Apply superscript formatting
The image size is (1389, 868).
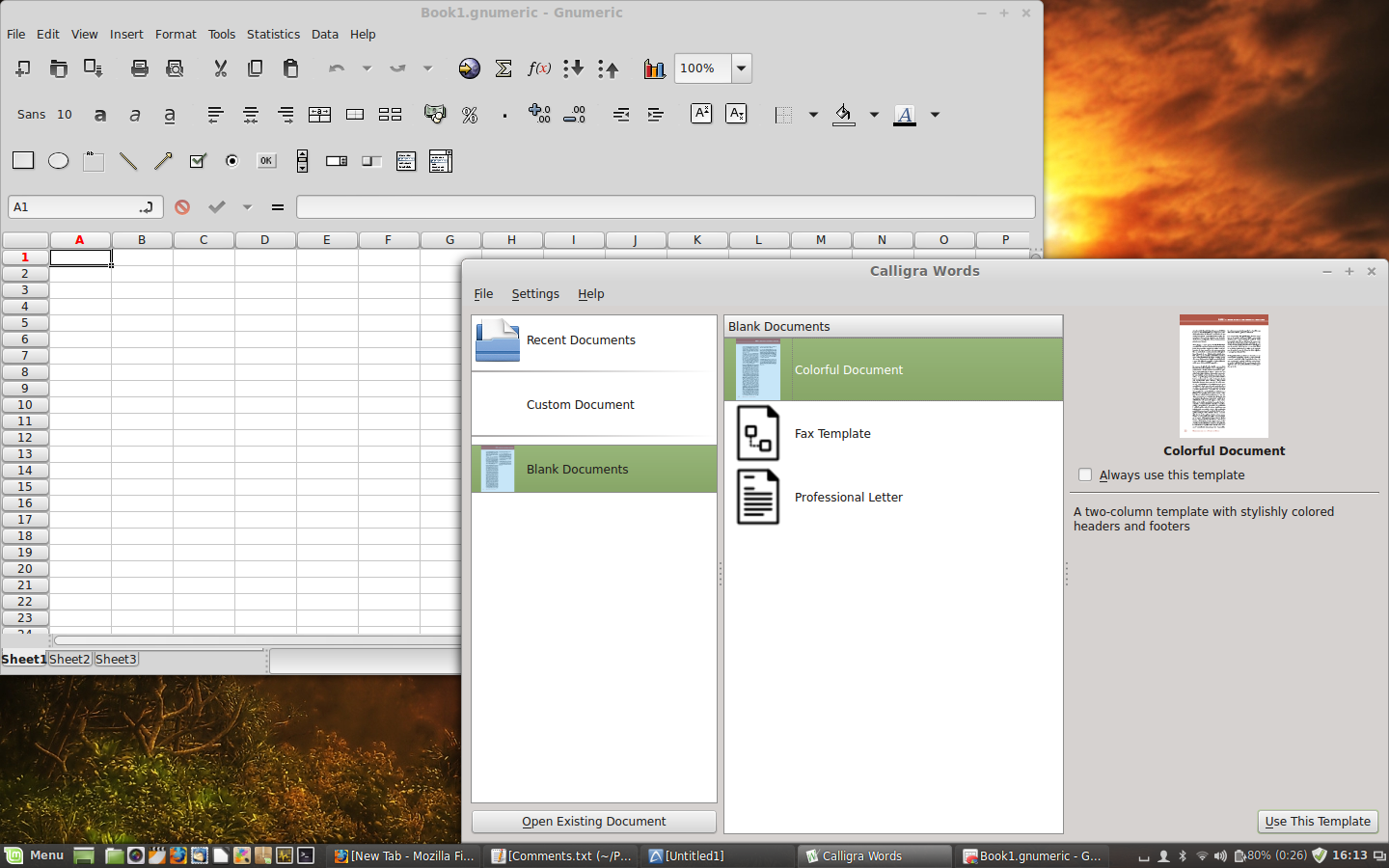pyautogui.click(x=701, y=114)
